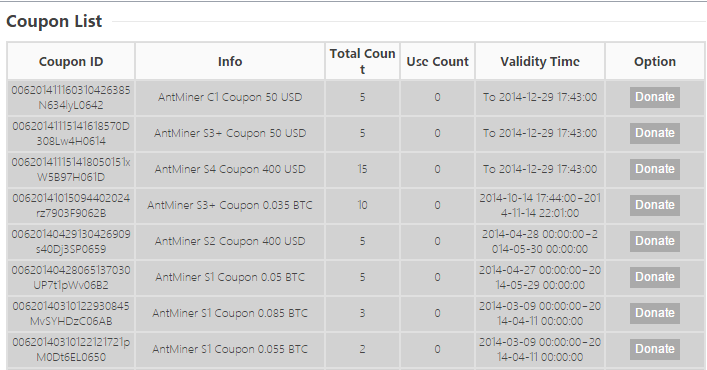Click validity 2014-04-28 to 2014-05-30 cell

point(540,242)
